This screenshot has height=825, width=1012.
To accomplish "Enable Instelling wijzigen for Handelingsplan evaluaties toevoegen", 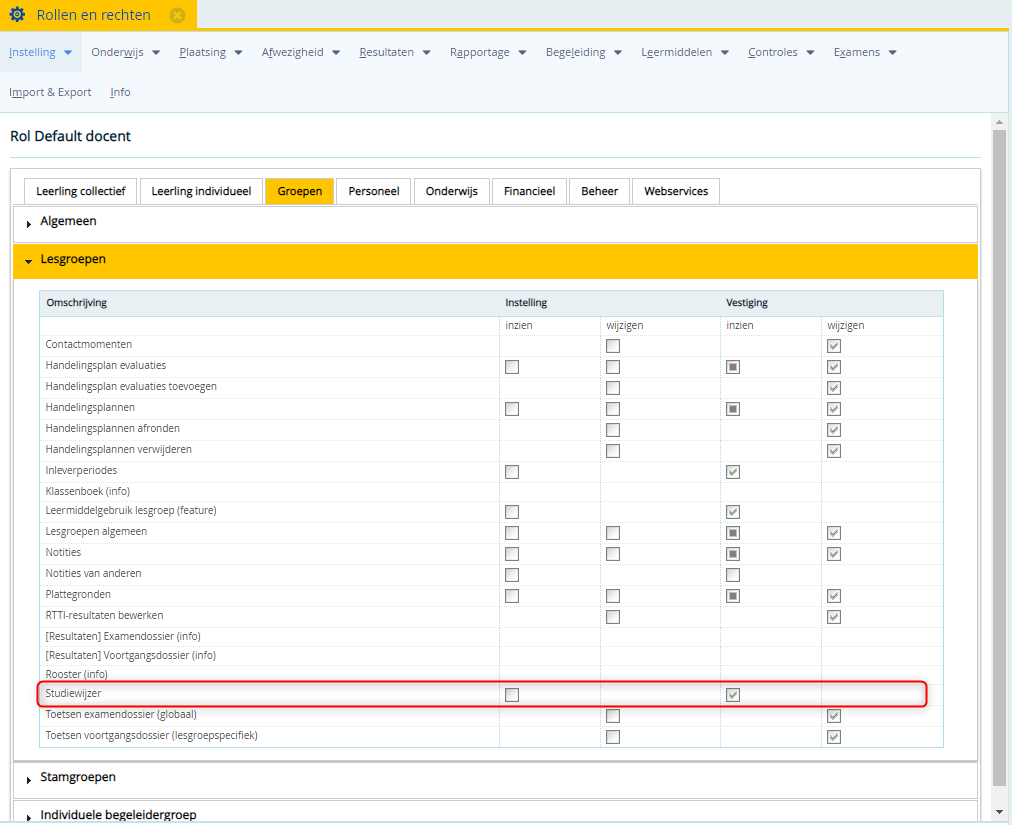I will click(x=613, y=388).
